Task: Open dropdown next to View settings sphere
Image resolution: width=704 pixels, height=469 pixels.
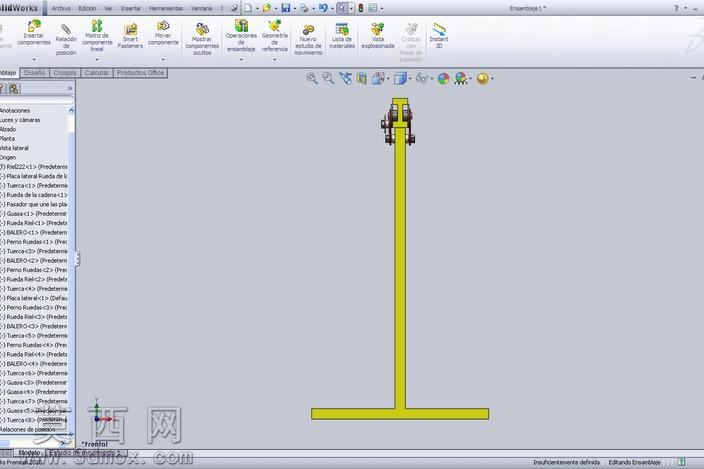Action: tap(493, 79)
